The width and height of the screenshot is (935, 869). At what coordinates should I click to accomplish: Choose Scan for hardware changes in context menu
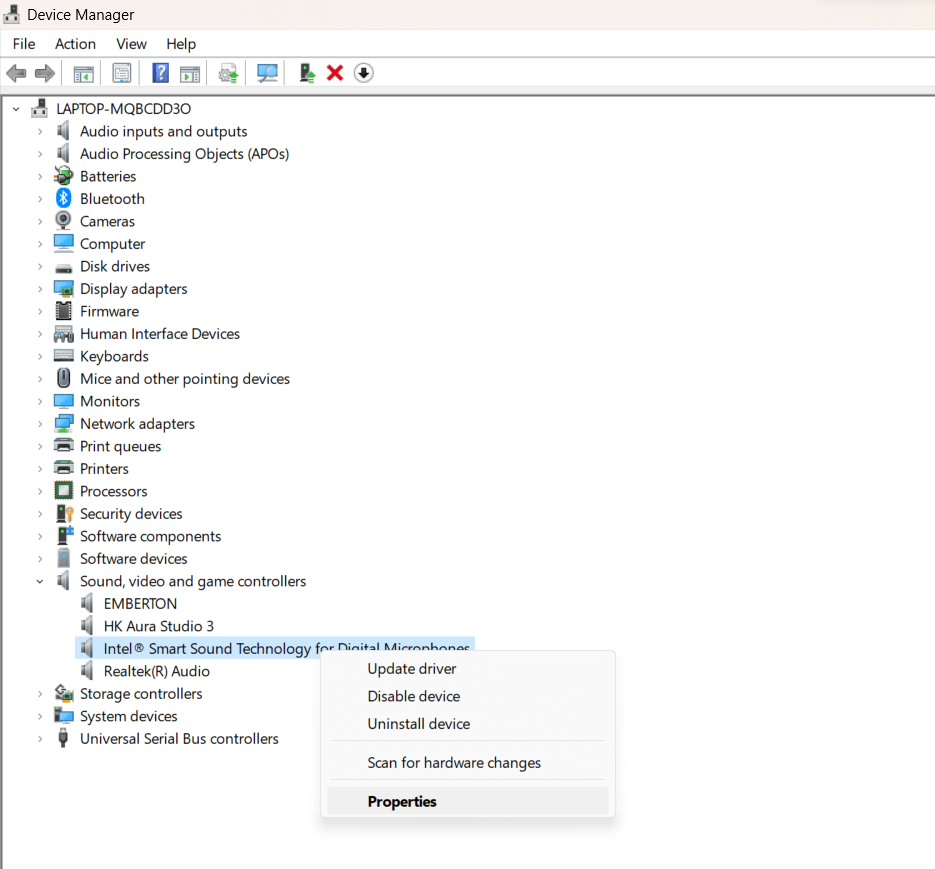468,762
